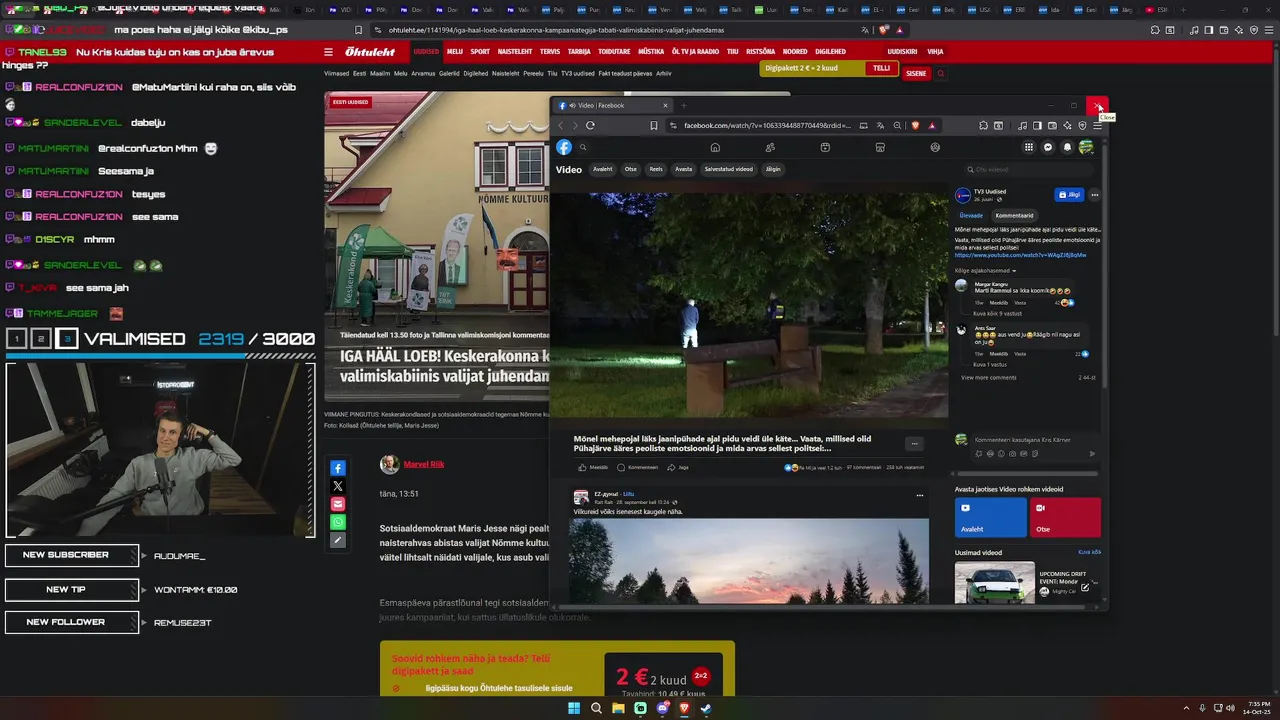Open Facebook Friends icon

[x=770, y=147]
